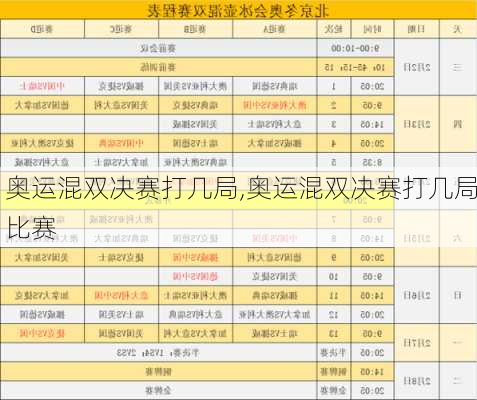This screenshot has width=477, height=400.
Task: Click the 赛前训练 row cell
Action: click(158, 67)
